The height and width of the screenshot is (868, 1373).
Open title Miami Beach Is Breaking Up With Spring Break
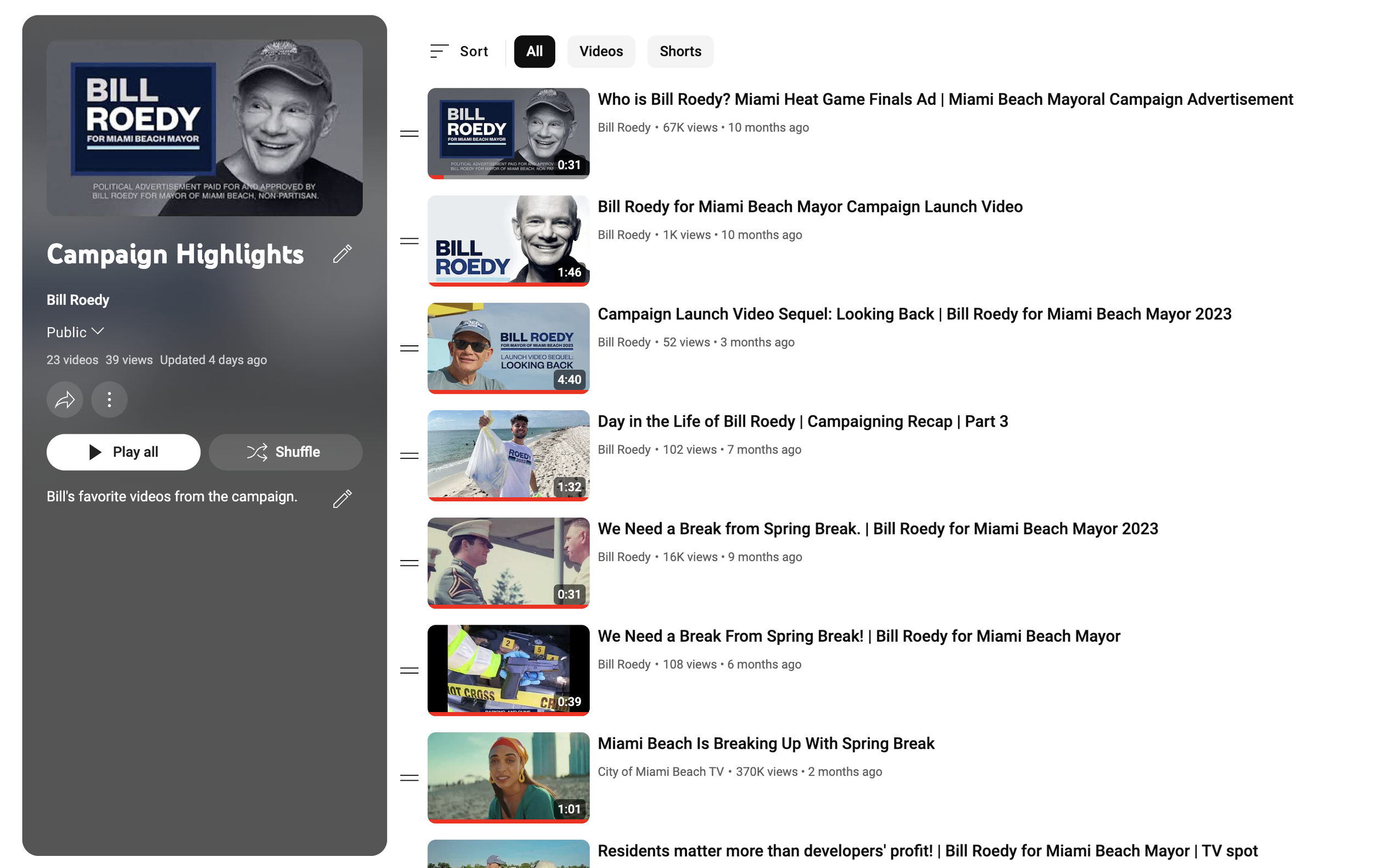point(766,743)
